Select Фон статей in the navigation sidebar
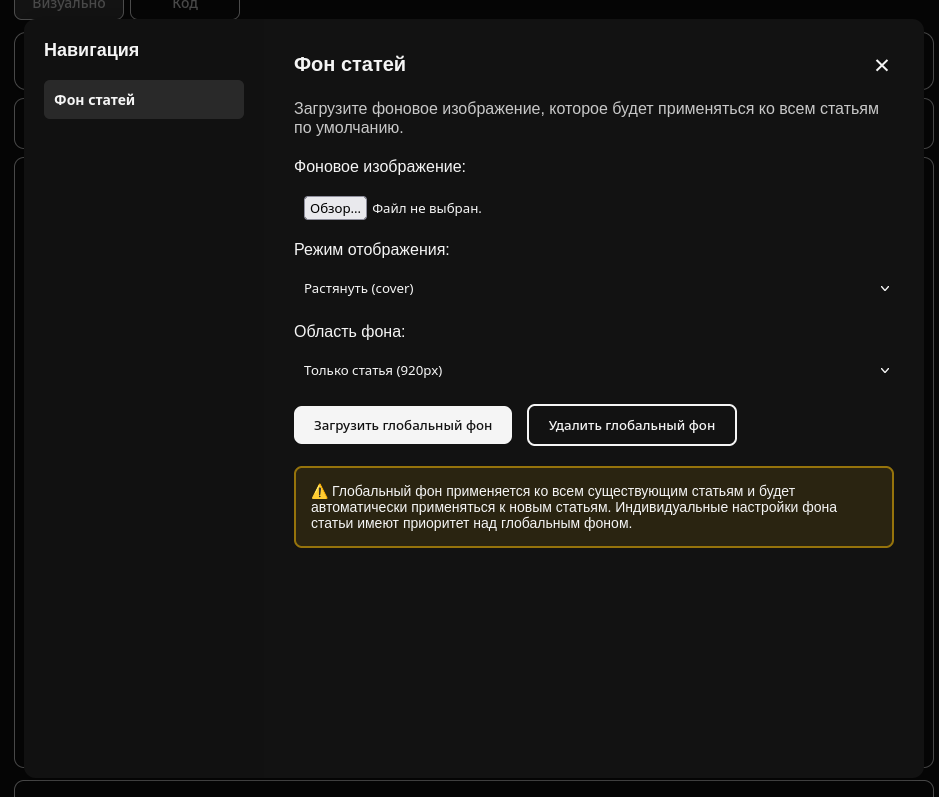 click(x=144, y=100)
